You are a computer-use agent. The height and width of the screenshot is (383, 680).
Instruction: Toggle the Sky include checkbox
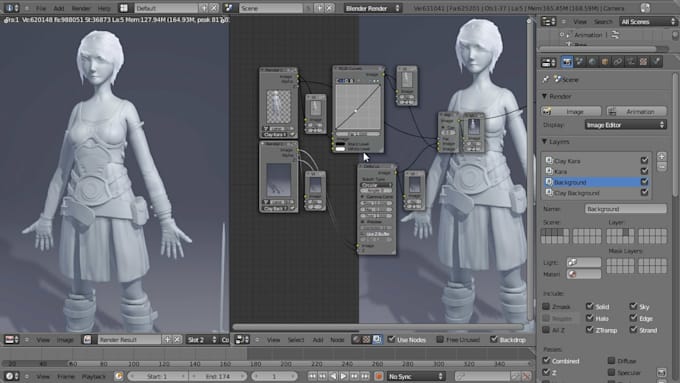tap(633, 306)
